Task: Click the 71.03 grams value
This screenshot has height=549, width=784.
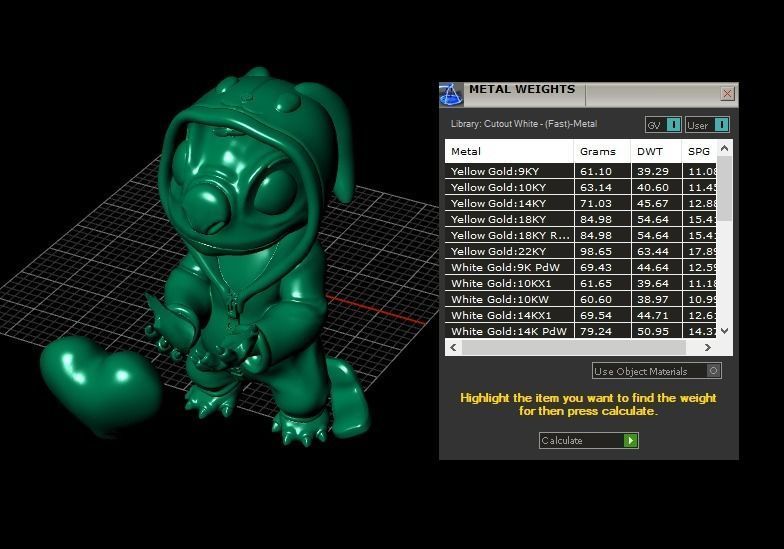Action: coord(596,204)
